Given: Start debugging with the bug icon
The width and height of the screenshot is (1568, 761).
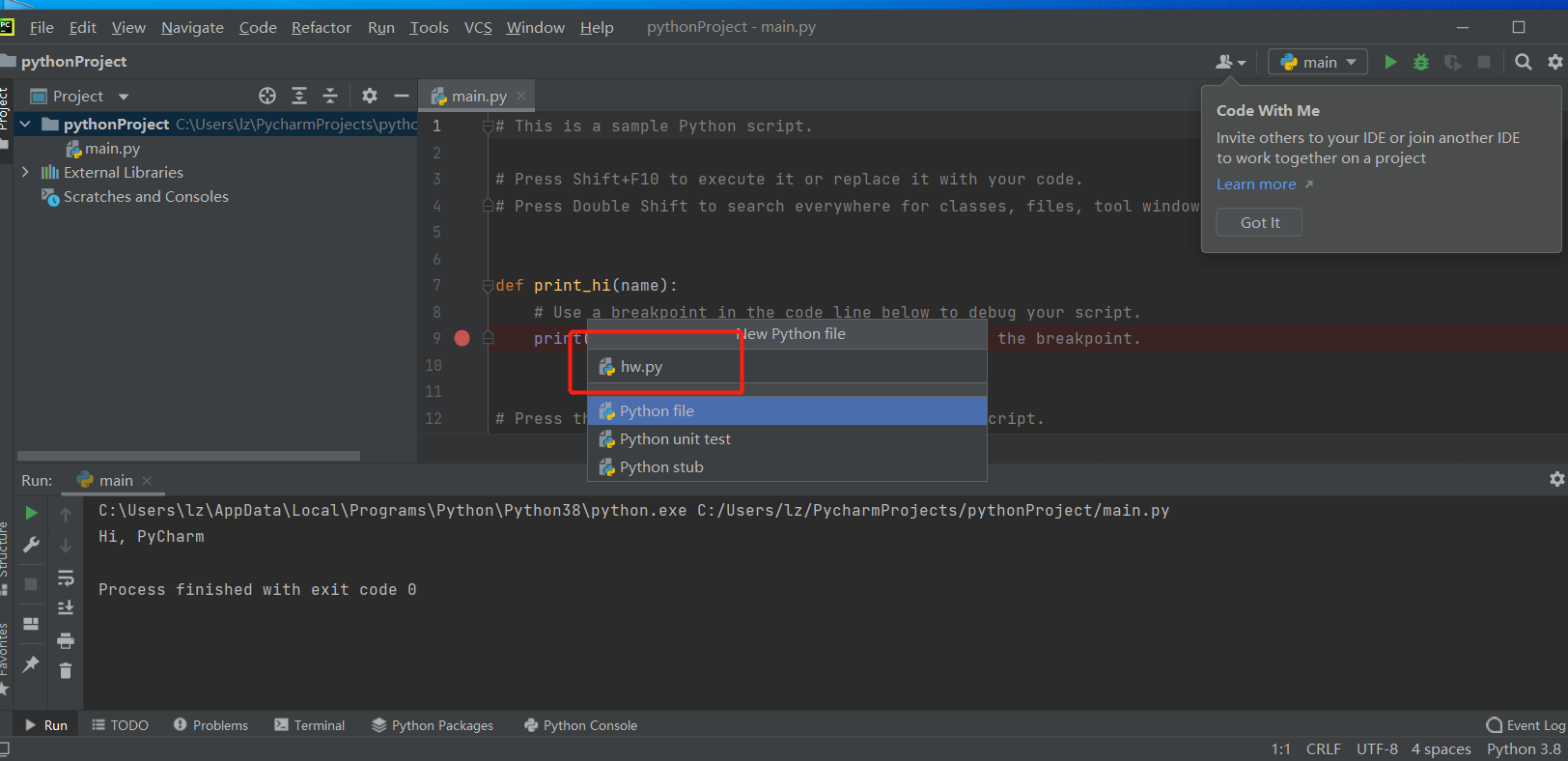Looking at the screenshot, I should tap(1421, 62).
